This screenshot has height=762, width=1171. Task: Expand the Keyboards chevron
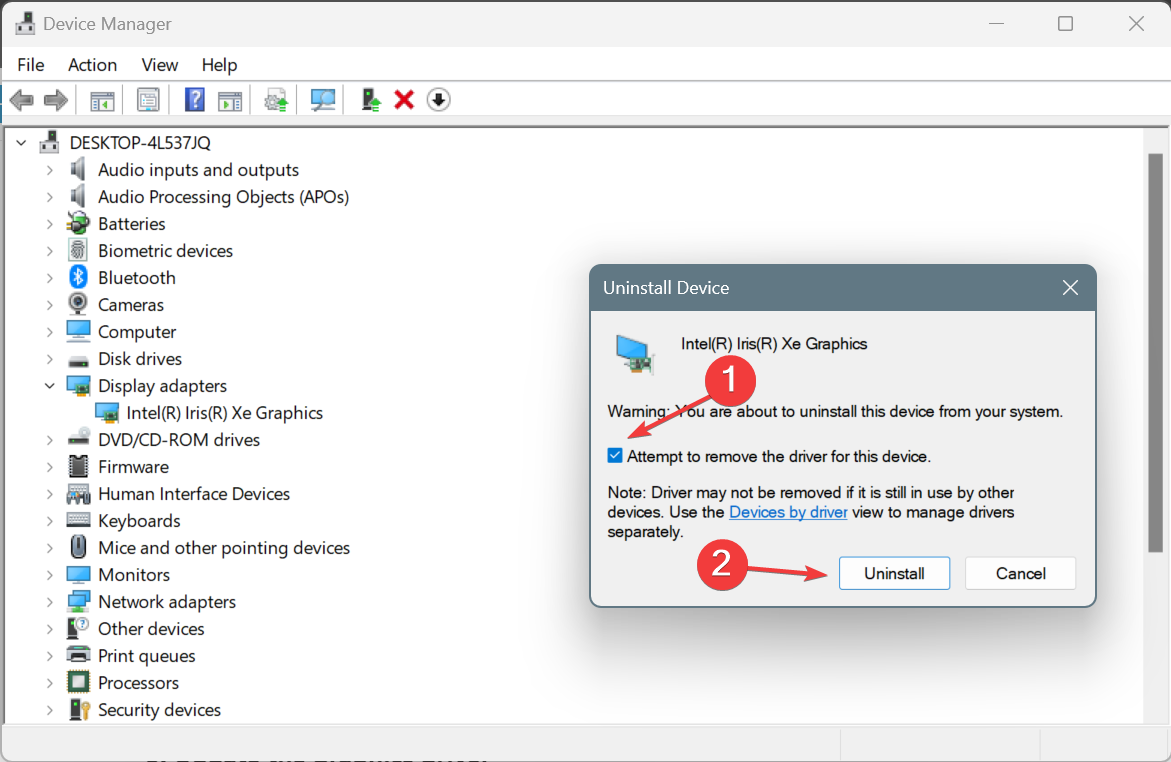click(x=49, y=521)
